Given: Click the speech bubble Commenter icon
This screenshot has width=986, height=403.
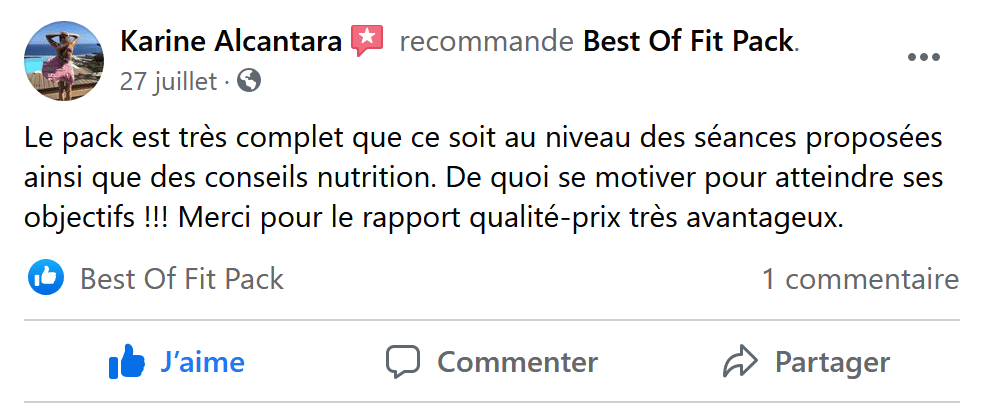Looking at the screenshot, I should pyautogui.click(x=403, y=361).
